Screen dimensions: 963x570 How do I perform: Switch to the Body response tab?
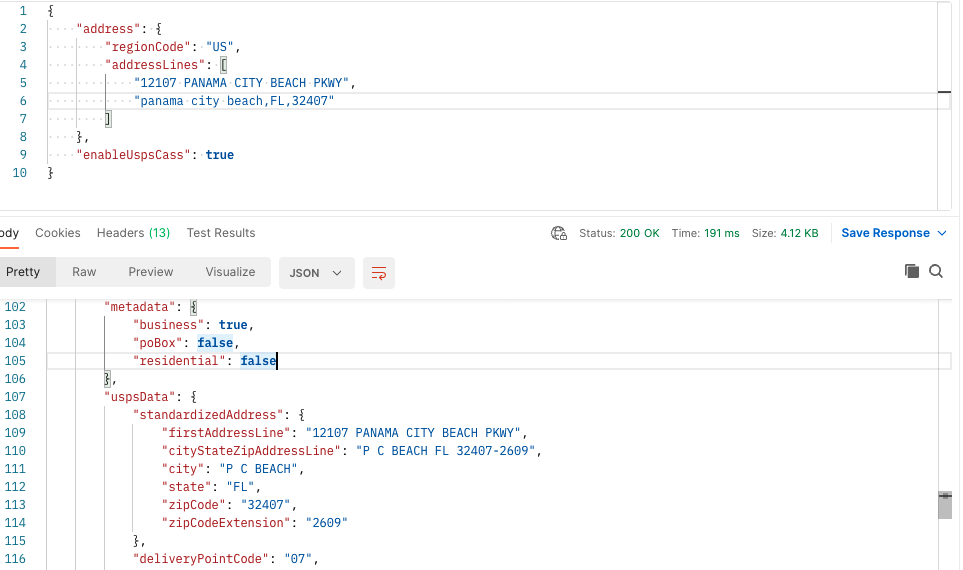click(8, 233)
